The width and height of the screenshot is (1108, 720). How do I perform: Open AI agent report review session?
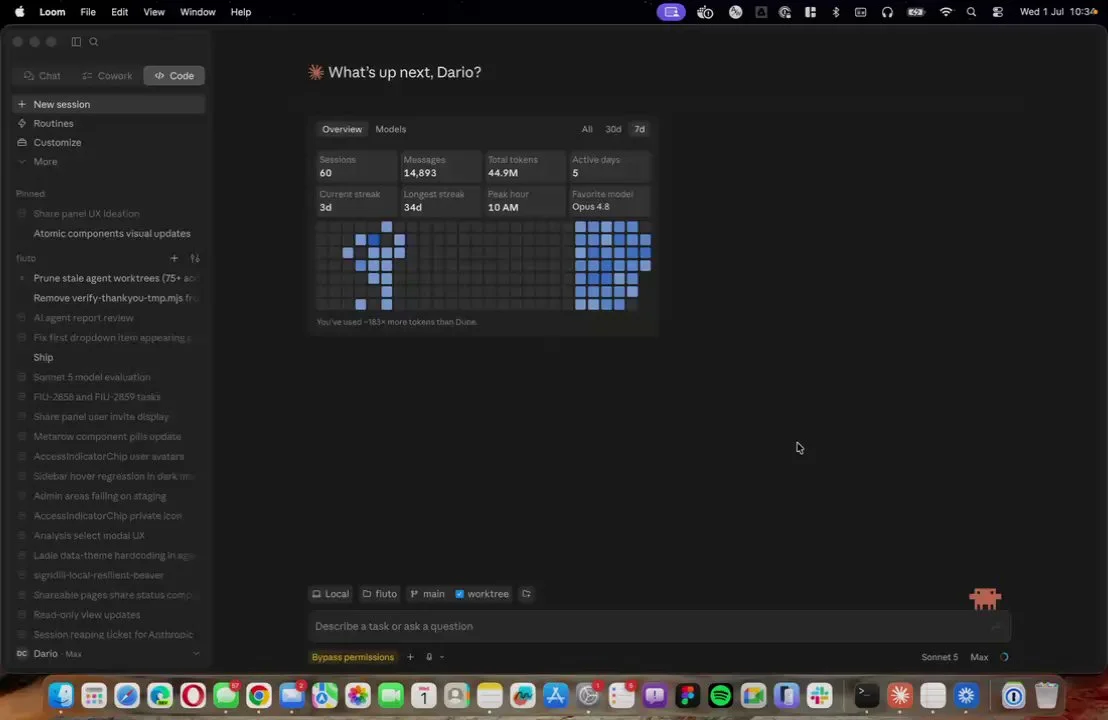[x=109, y=318]
